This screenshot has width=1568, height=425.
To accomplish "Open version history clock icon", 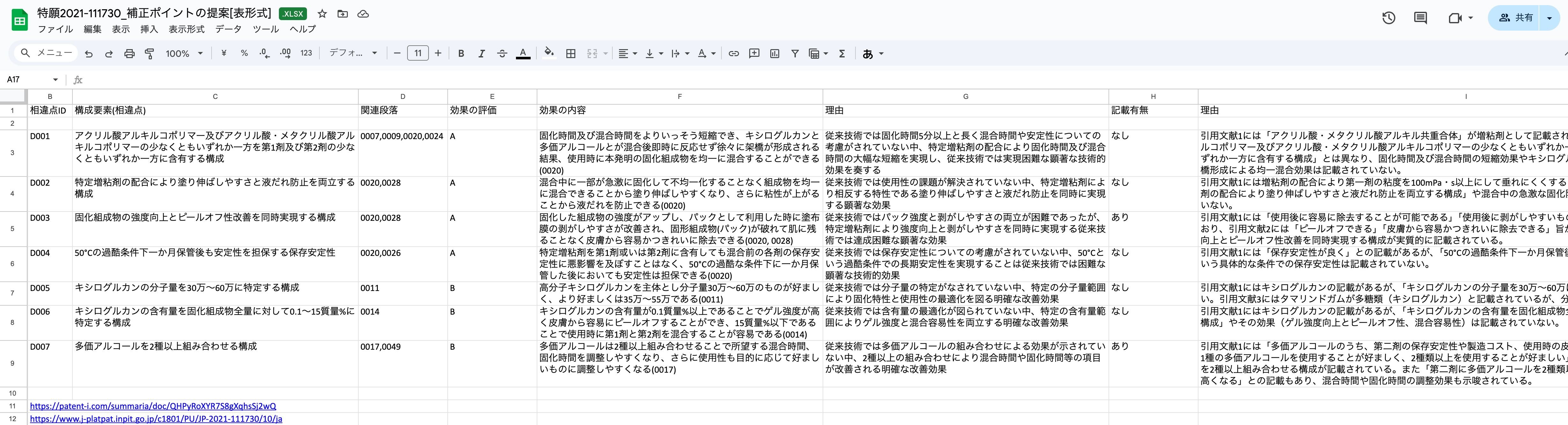I will click(1388, 18).
